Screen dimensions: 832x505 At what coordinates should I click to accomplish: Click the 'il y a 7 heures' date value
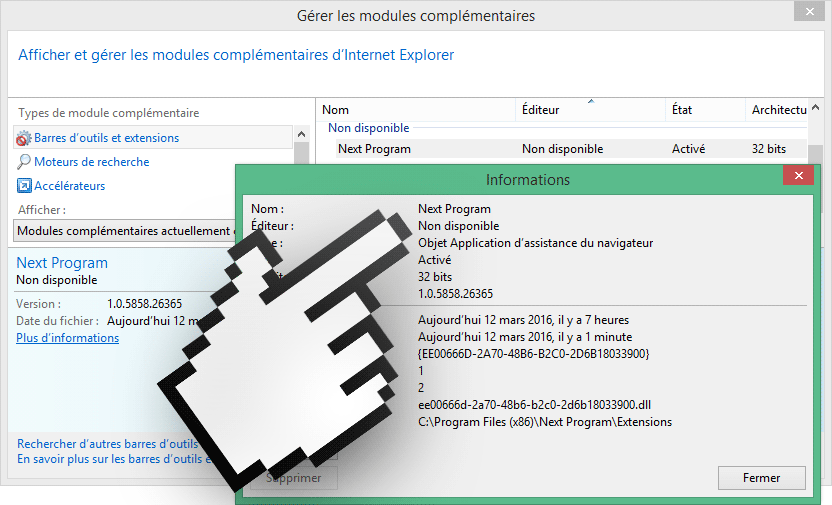click(524, 320)
